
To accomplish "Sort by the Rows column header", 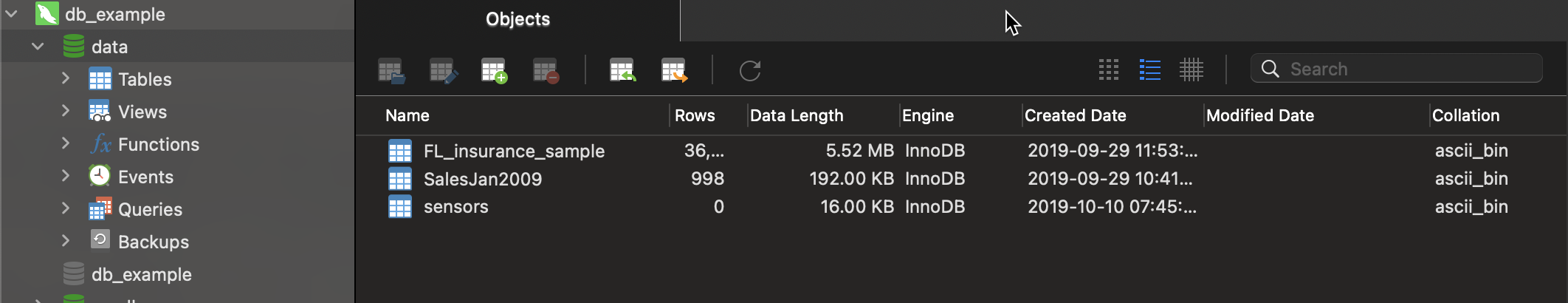I will pos(695,116).
